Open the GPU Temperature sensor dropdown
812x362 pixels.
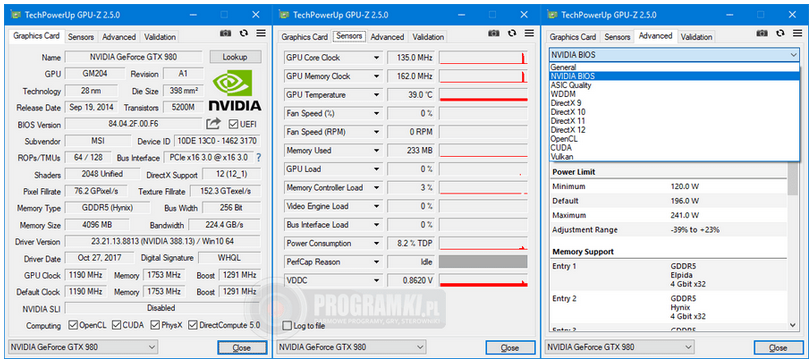coord(376,95)
